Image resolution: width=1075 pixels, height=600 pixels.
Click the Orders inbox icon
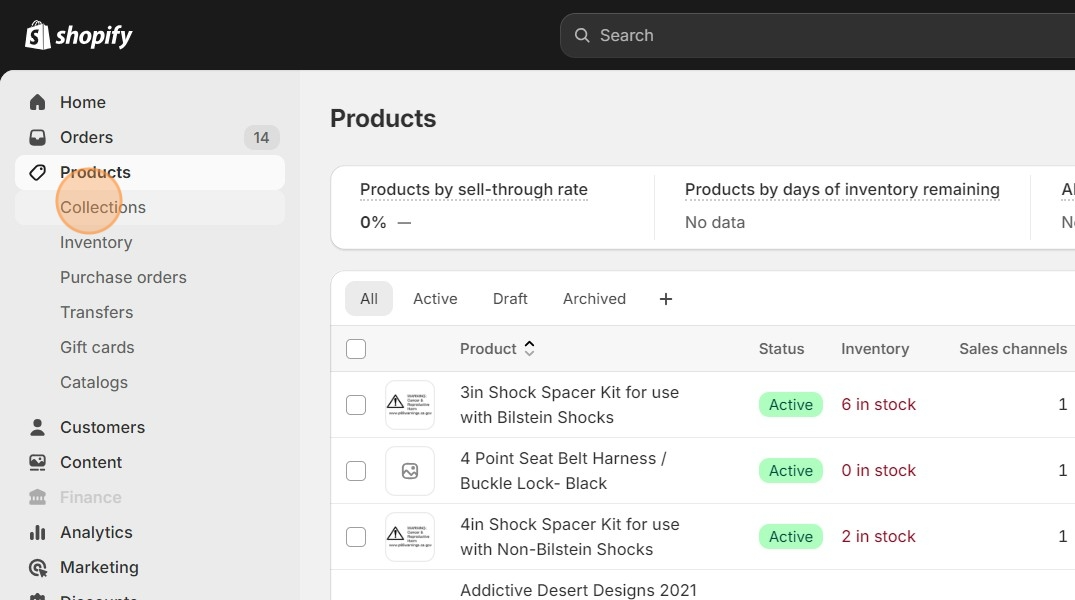[x=38, y=137]
